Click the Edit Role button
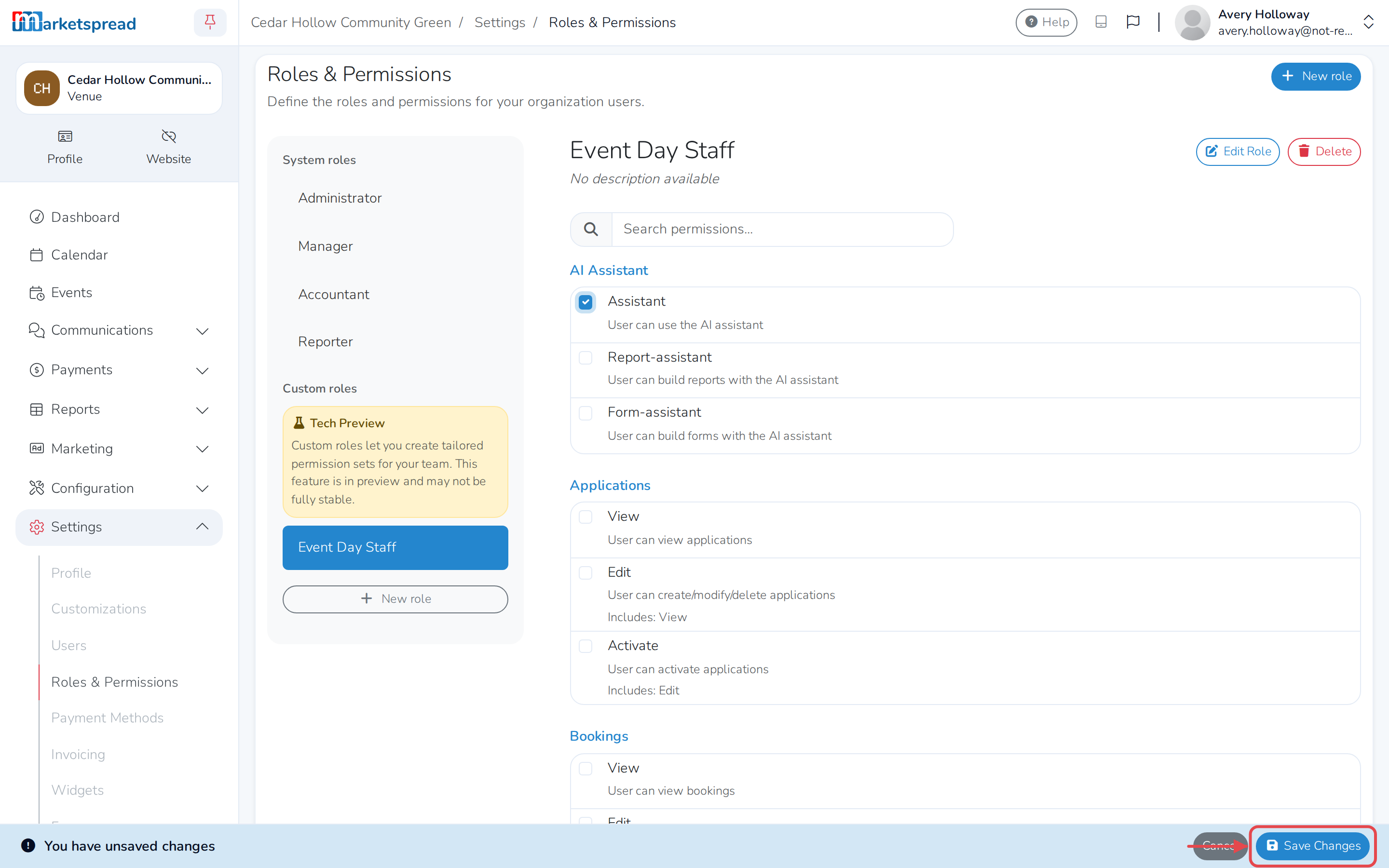This screenshot has width=1389, height=868. tap(1238, 151)
